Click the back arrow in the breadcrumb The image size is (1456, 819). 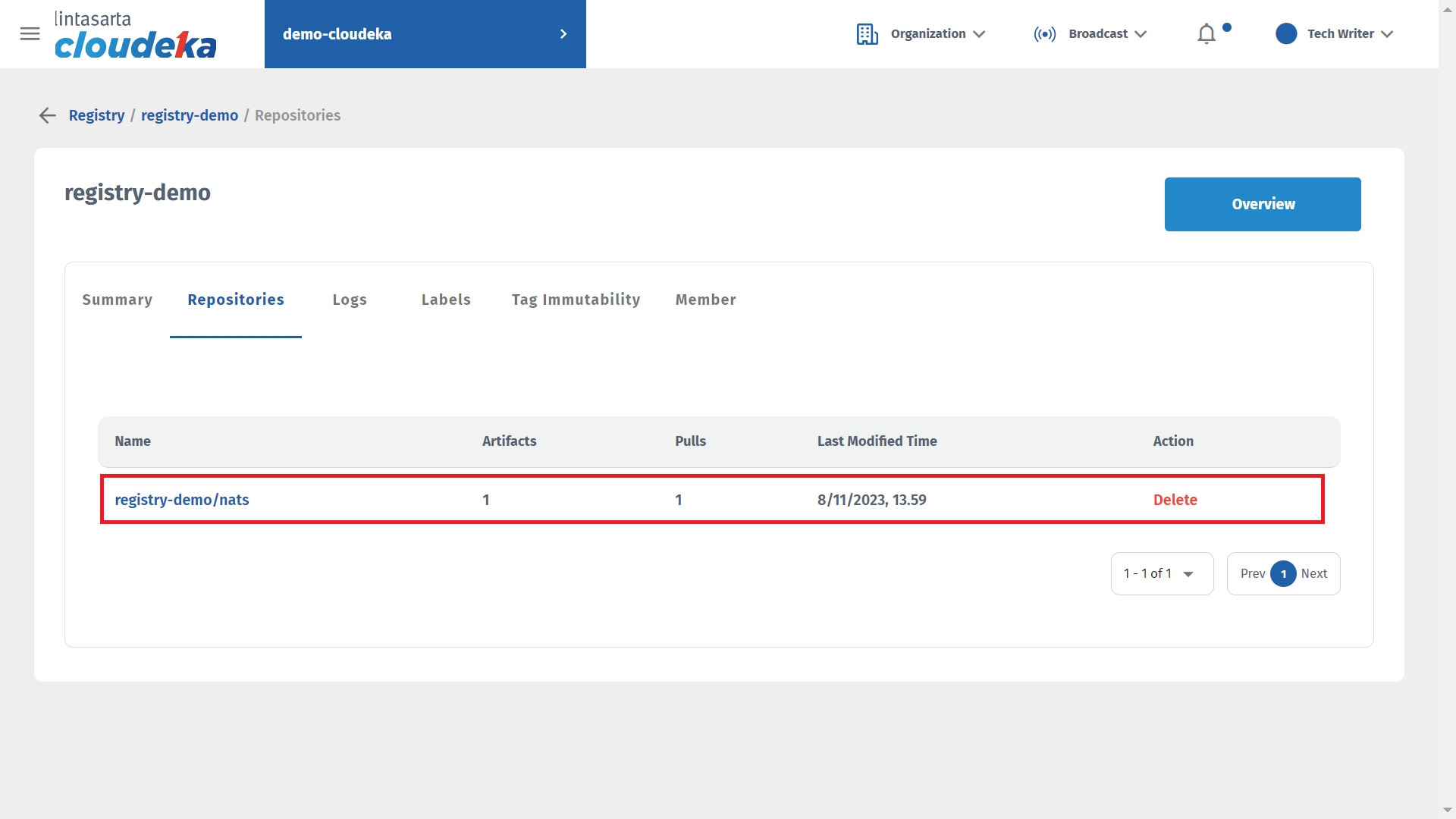click(47, 115)
